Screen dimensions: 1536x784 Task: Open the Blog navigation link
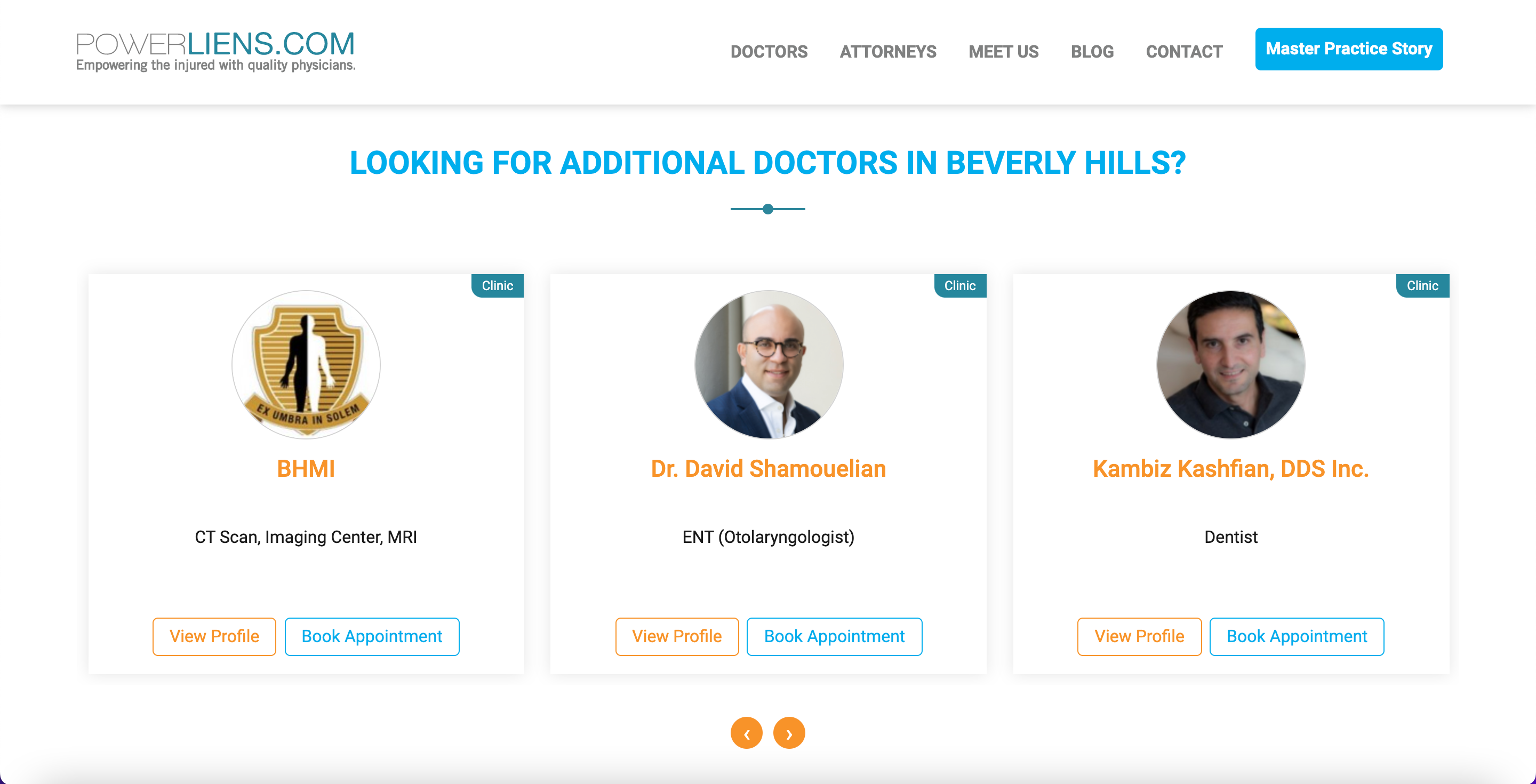tap(1092, 52)
